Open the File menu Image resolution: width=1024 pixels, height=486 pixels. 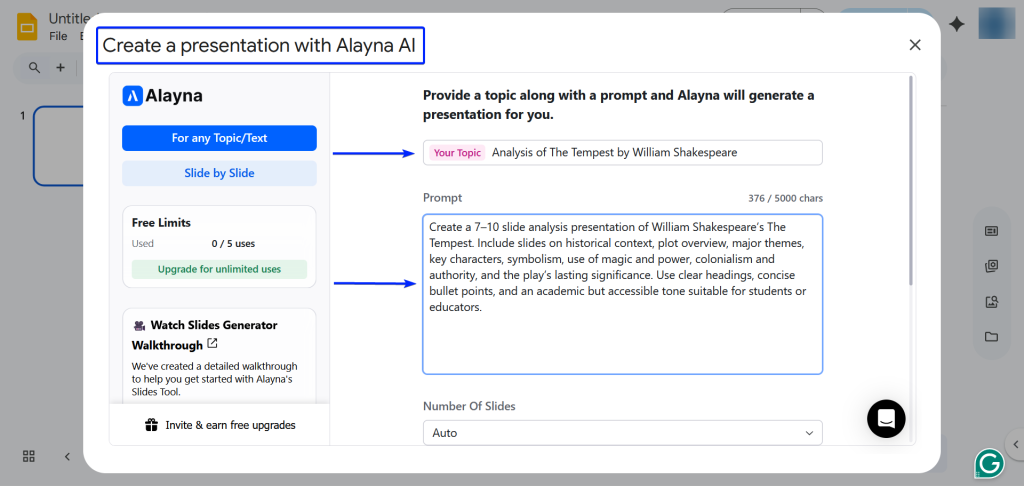click(x=58, y=36)
